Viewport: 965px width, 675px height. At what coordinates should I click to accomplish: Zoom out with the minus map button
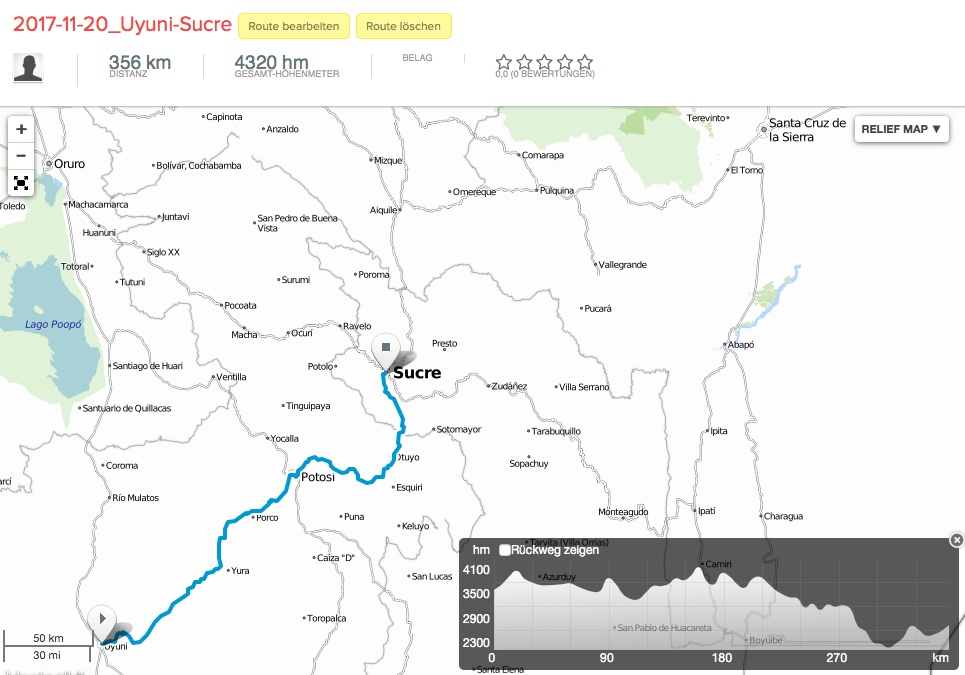(x=21, y=156)
